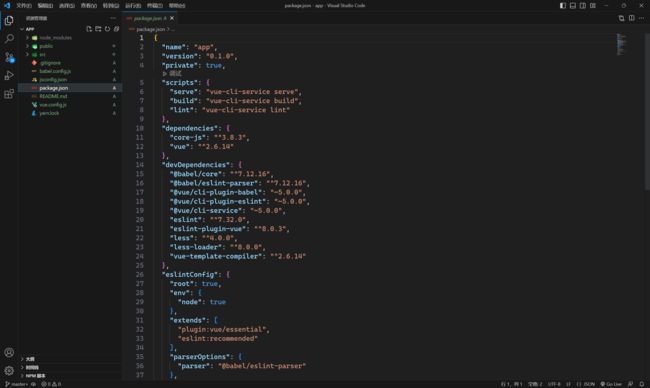Click the editor vertical scrollbar
The image size is (650, 388).
[x=647, y=111]
